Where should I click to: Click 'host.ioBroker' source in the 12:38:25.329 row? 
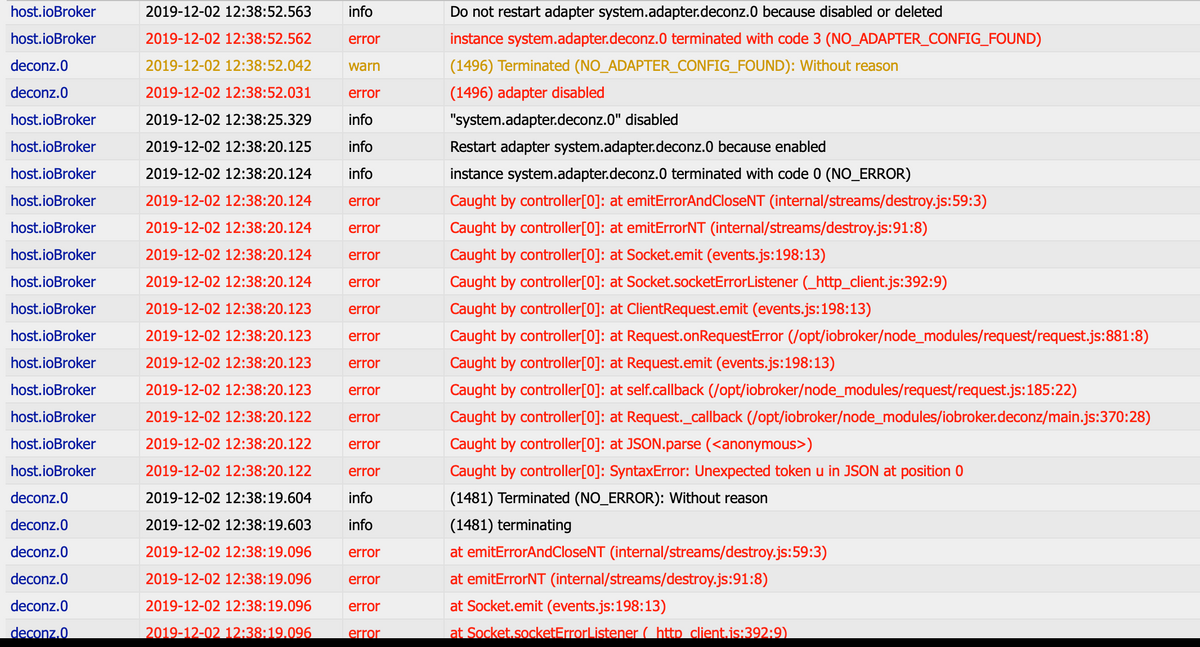53,120
